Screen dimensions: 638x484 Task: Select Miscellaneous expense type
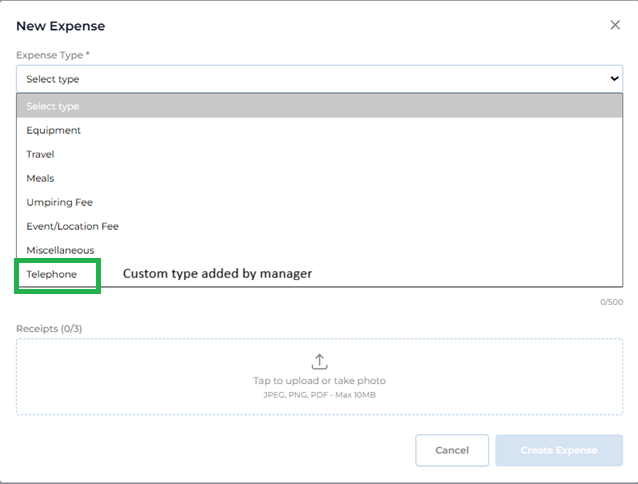tap(319, 250)
